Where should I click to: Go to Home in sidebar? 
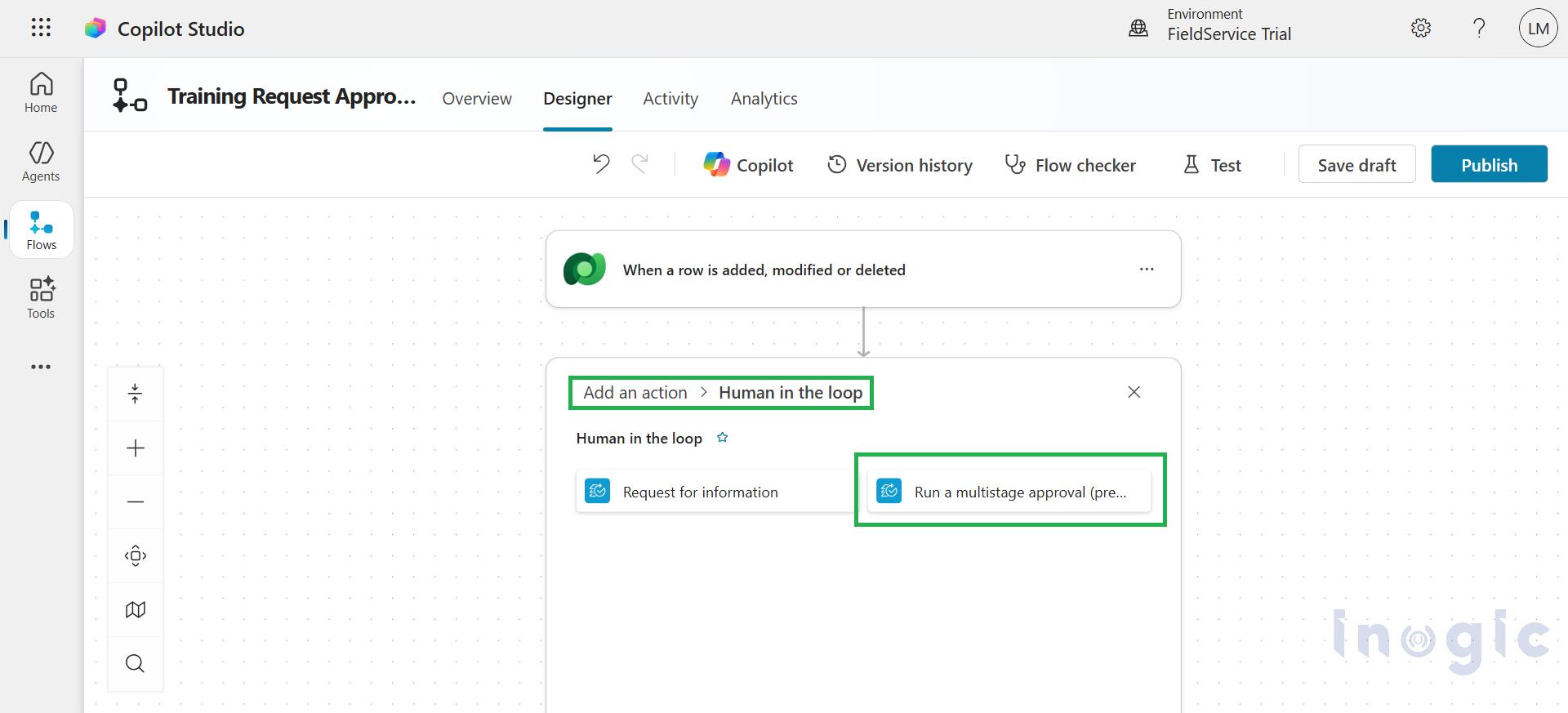pos(41,92)
